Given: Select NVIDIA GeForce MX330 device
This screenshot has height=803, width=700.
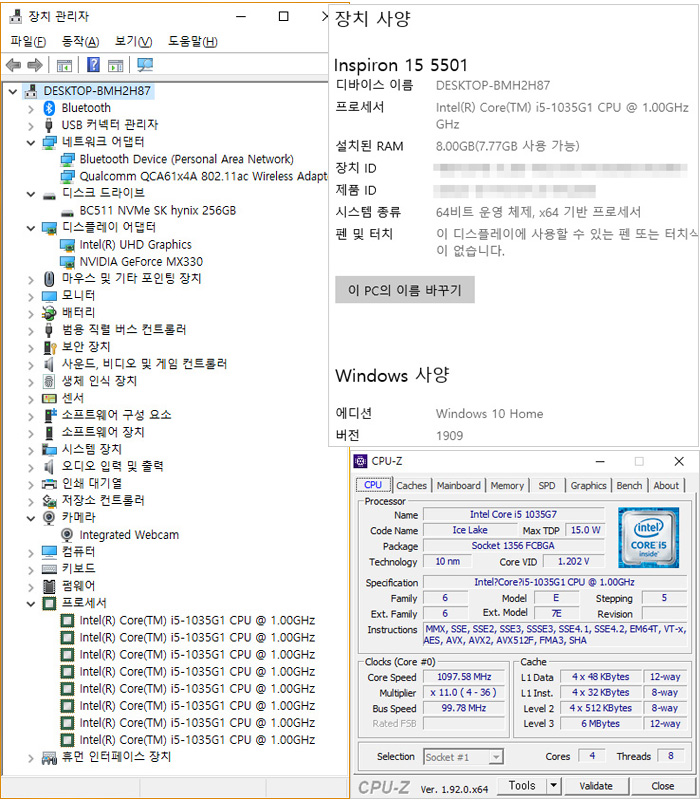Looking at the screenshot, I should [x=141, y=262].
